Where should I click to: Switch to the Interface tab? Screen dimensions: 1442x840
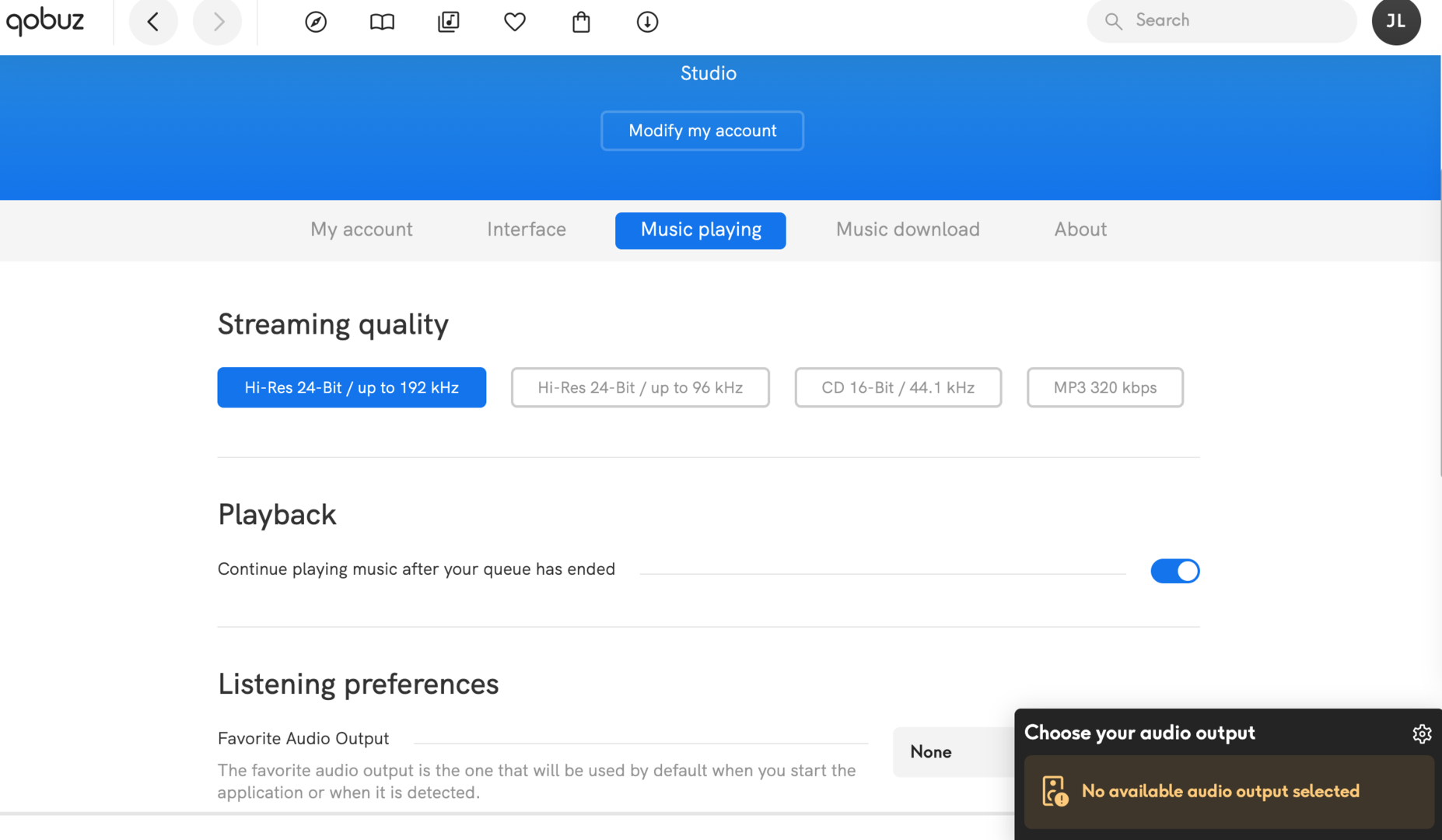click(527, 229)
